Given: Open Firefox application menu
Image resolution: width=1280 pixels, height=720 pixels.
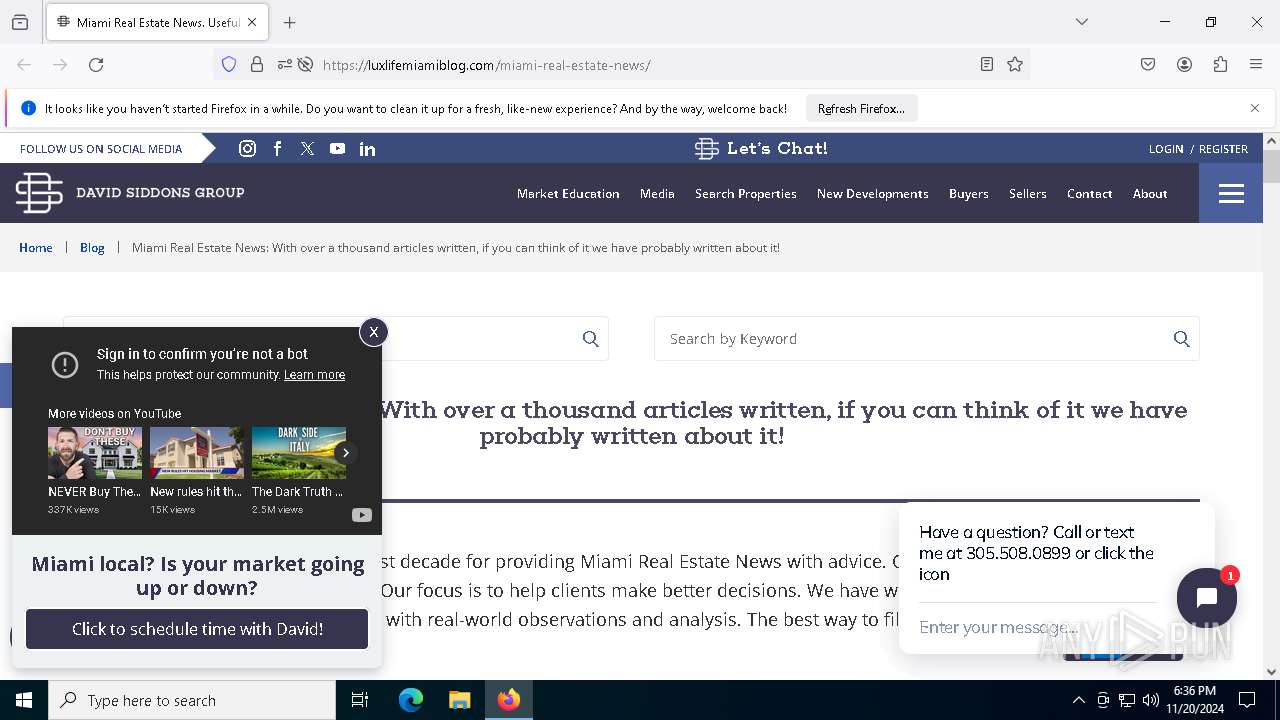Looking at the screenshot, I should [x=1256, y=65].
